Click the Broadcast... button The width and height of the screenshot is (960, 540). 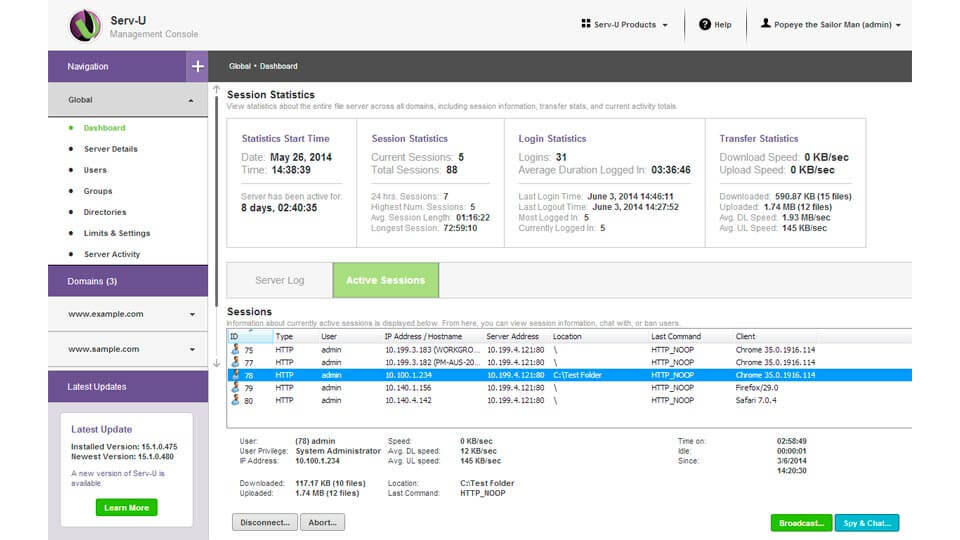click(x=801, y=523)
